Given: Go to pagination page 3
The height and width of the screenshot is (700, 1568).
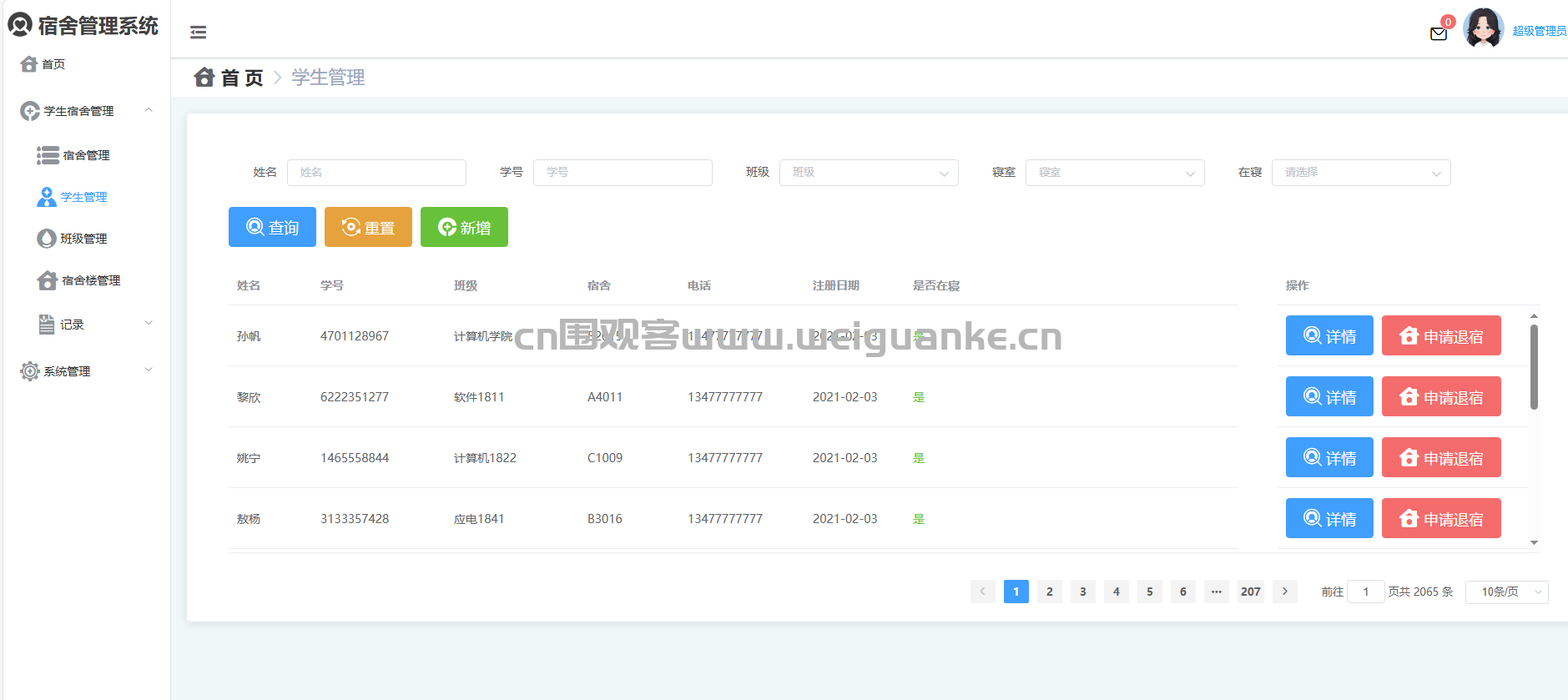Looking at the screenshot, I should (x=1083, y=592).
